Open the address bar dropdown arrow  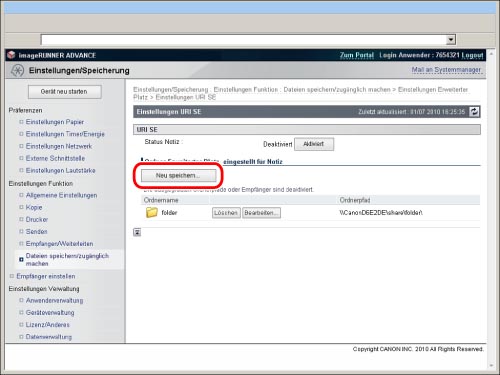click(451, 40)
